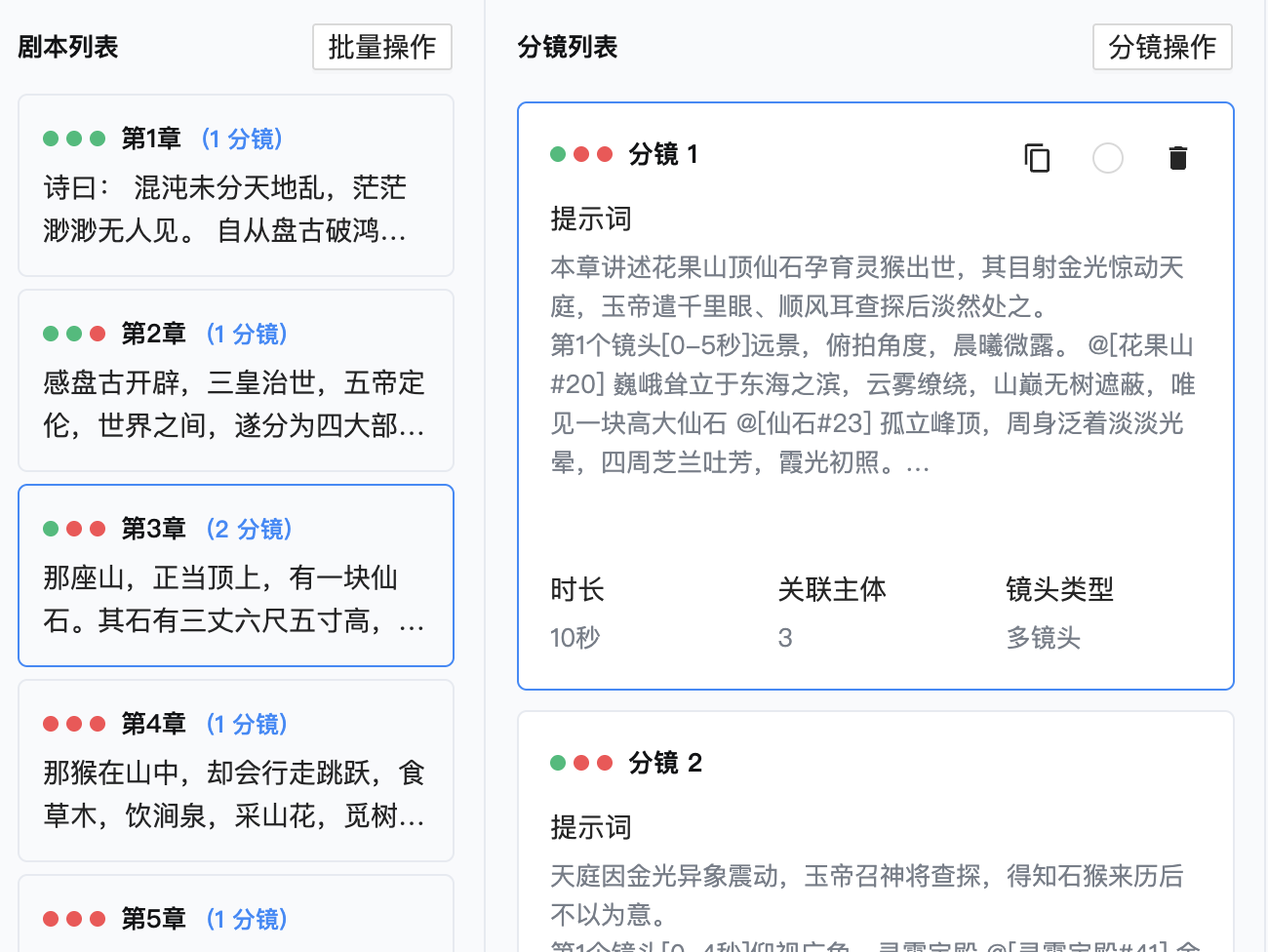Open the (2 分镜) link on 第3章

click(x=249, y=528)
